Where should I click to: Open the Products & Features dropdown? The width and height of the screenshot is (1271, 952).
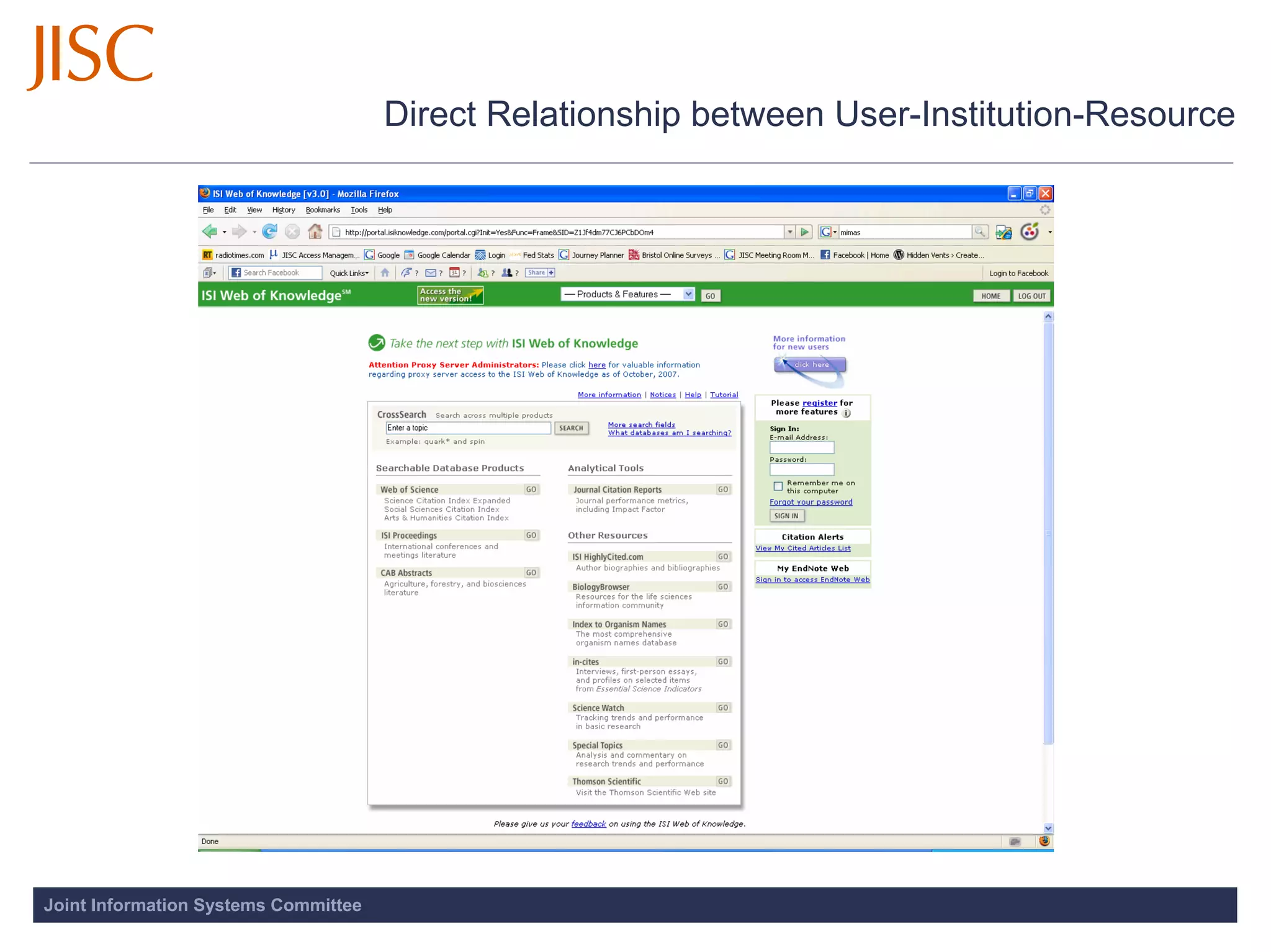tap(627, 294)
